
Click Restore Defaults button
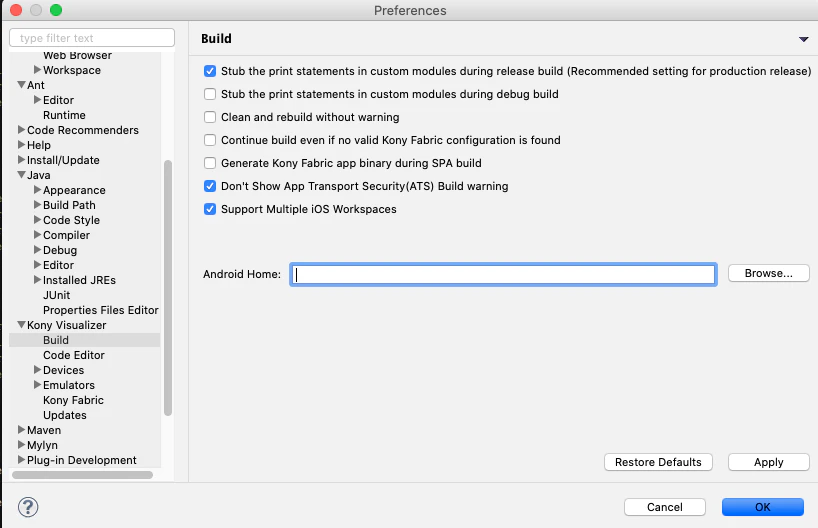pos(658,462)
